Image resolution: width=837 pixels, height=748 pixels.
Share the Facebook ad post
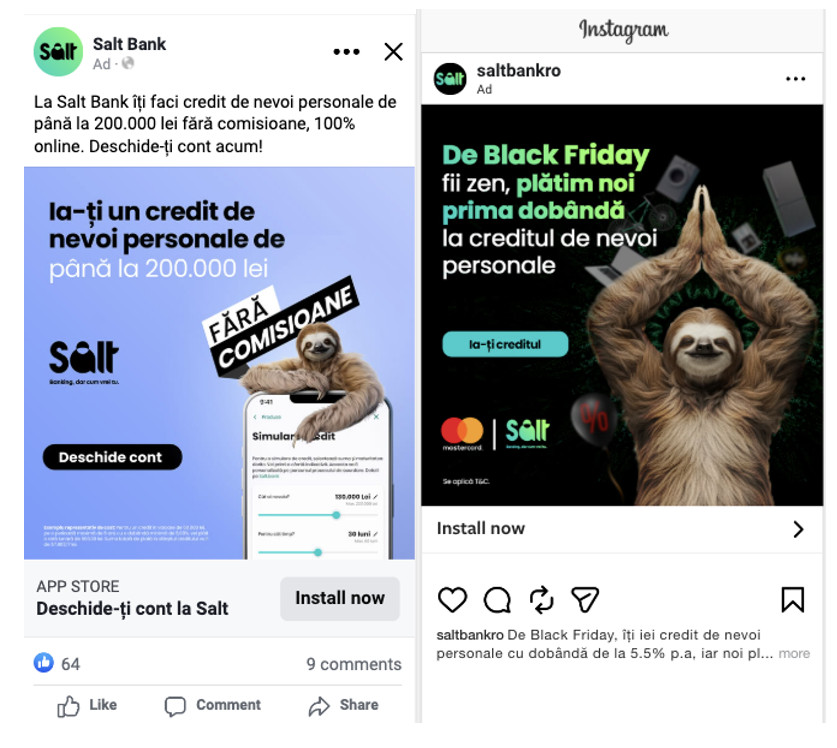pyautogui.click(x=343, y=705)
